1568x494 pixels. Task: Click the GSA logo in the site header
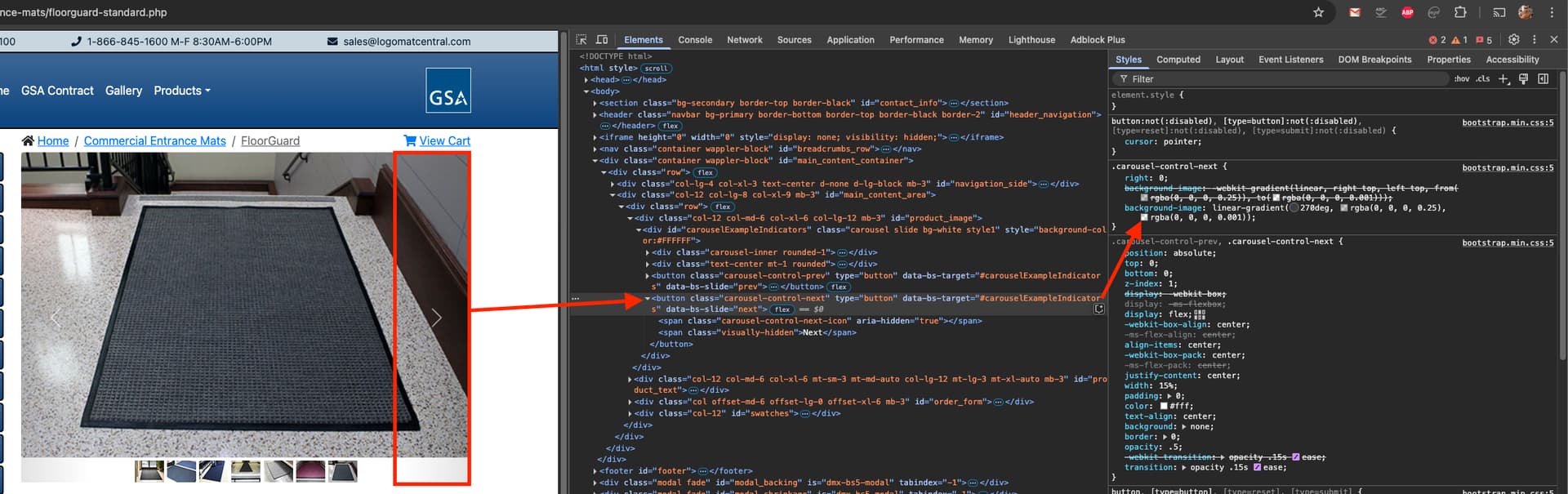pyautogui.click(x=448, y=91)
